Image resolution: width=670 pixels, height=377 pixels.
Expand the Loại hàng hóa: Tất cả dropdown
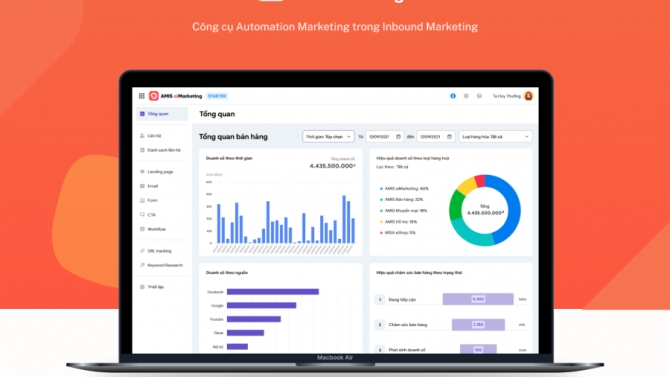(496, 137)
